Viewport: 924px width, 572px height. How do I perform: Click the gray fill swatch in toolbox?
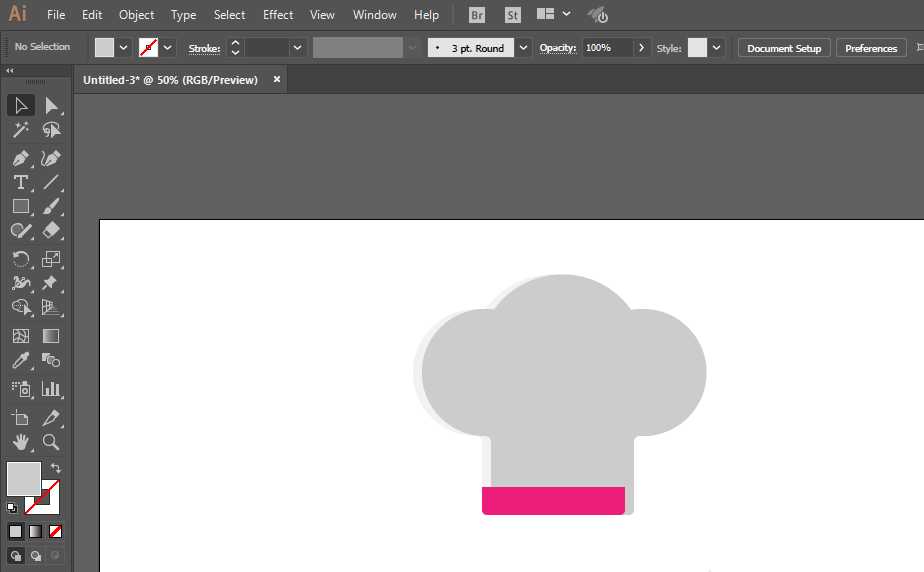click(x=24, y=478)
